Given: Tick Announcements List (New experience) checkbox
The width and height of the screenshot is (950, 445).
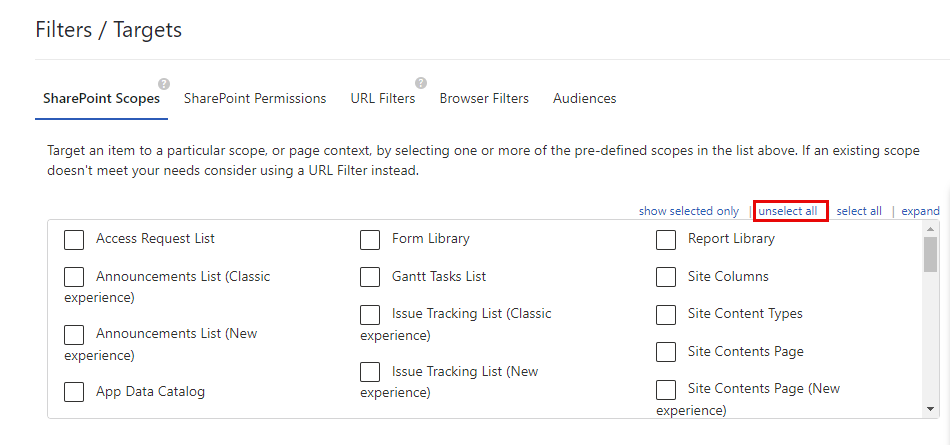Looking at the screenshot, I should [x=74, y=335].
